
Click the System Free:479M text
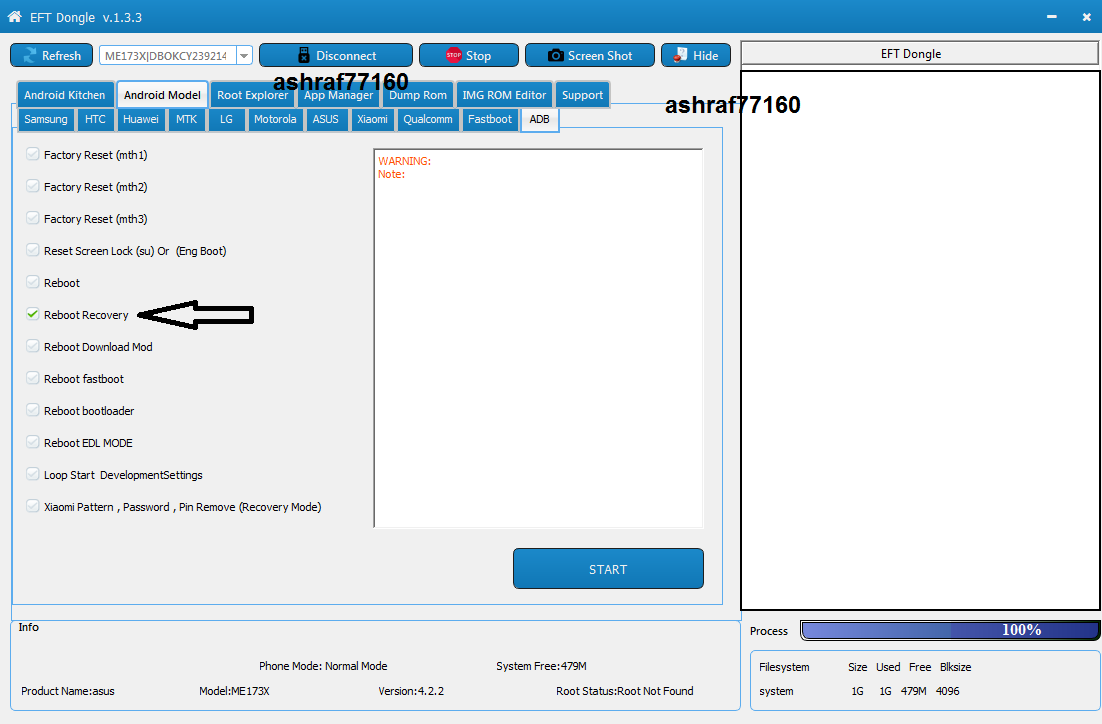pyautogui.click(x=541, y=666)
